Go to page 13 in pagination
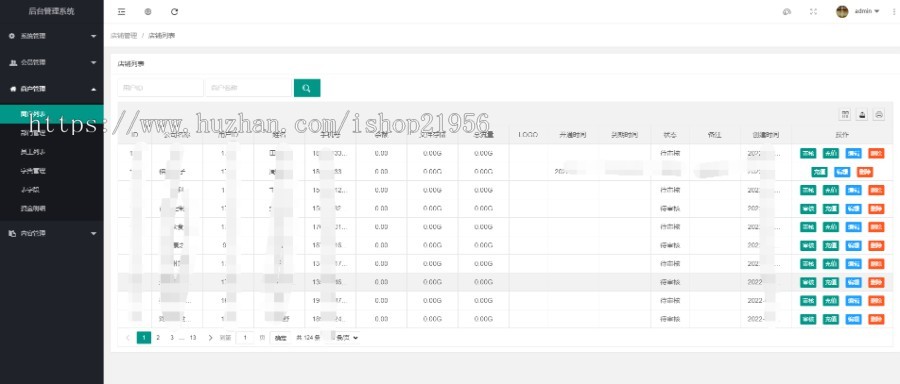 coord(193,338)
